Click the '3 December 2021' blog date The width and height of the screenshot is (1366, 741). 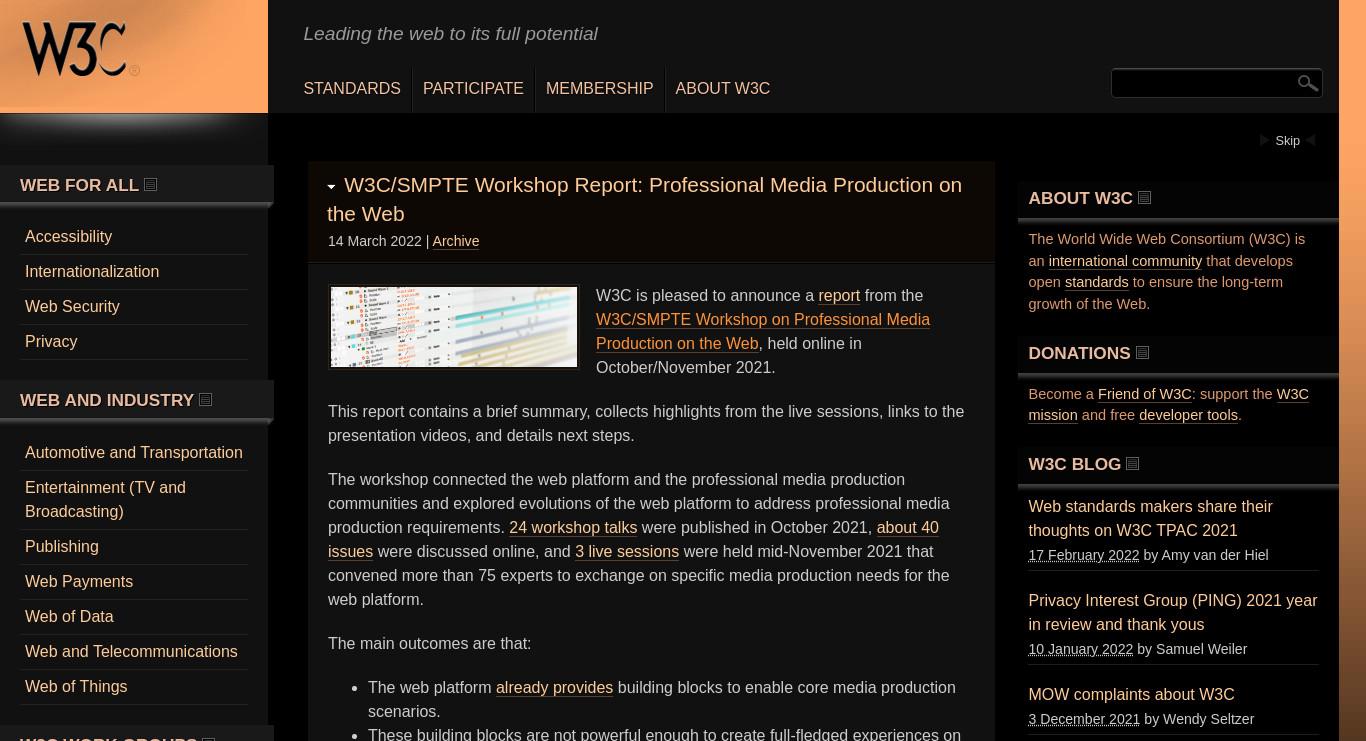click(1084, 719)
